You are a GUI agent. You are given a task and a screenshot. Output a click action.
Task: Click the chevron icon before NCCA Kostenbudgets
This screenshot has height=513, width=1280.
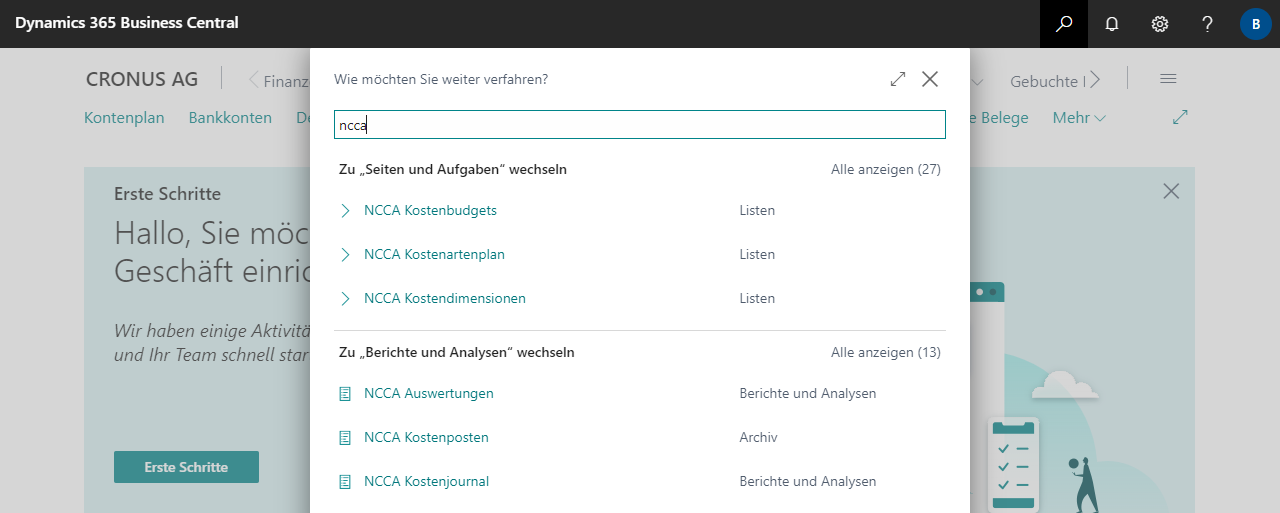tap(345, 210)
